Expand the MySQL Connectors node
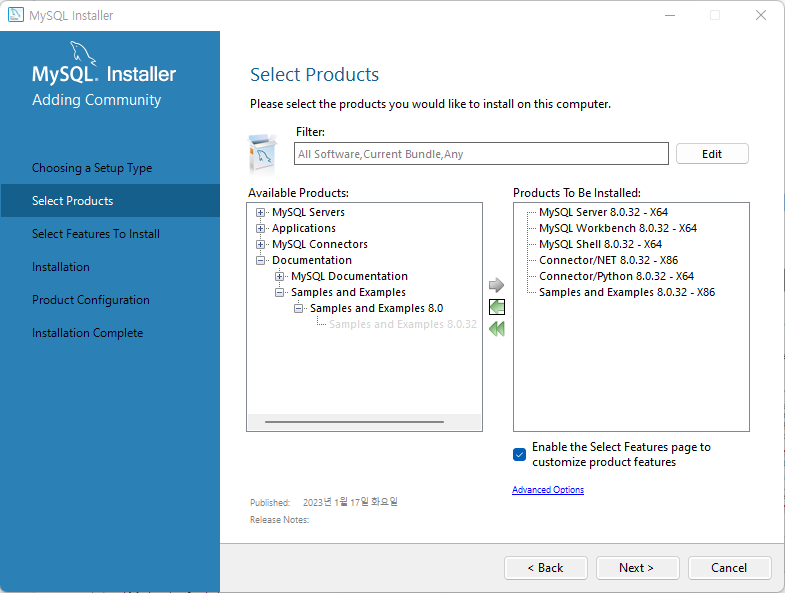This screenshot has height=593, width=785. 260,244
